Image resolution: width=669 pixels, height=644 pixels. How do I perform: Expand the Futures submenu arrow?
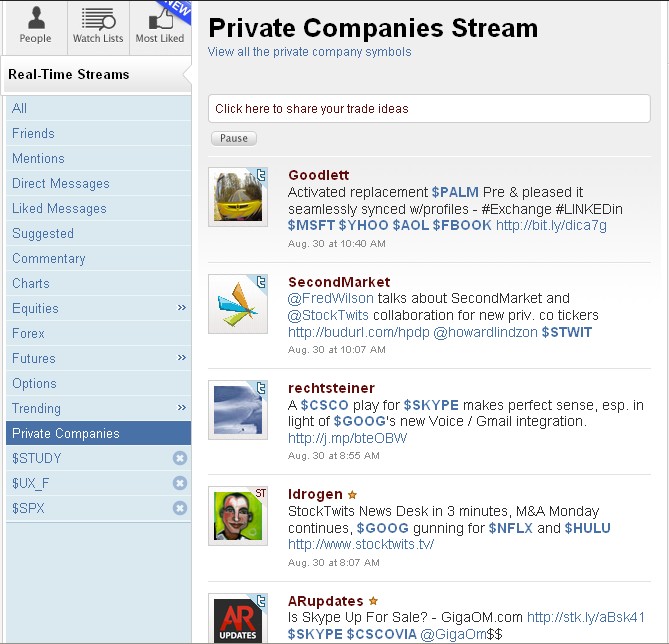click(182, 358)
